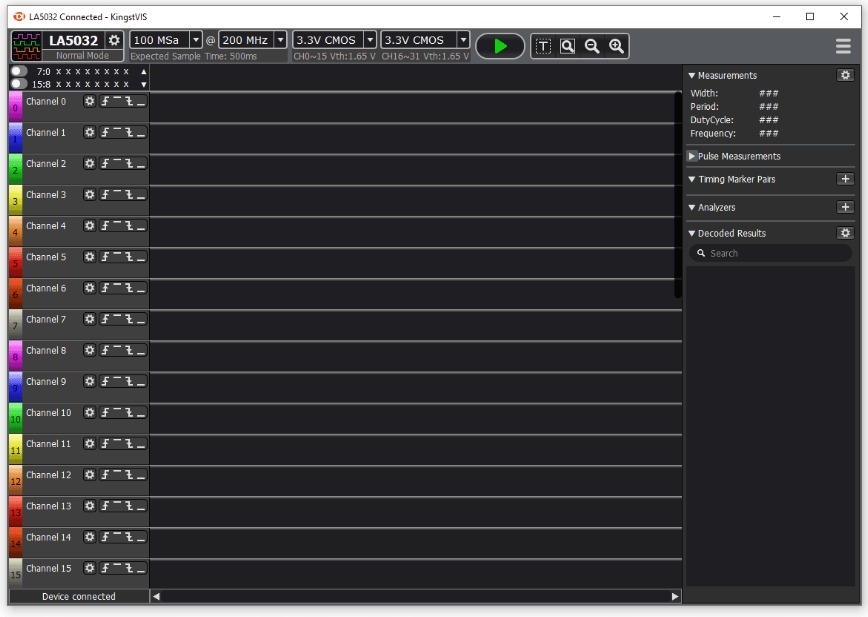Open Channel 4 settings gear
868x617 pixels.
coord(90,226)
